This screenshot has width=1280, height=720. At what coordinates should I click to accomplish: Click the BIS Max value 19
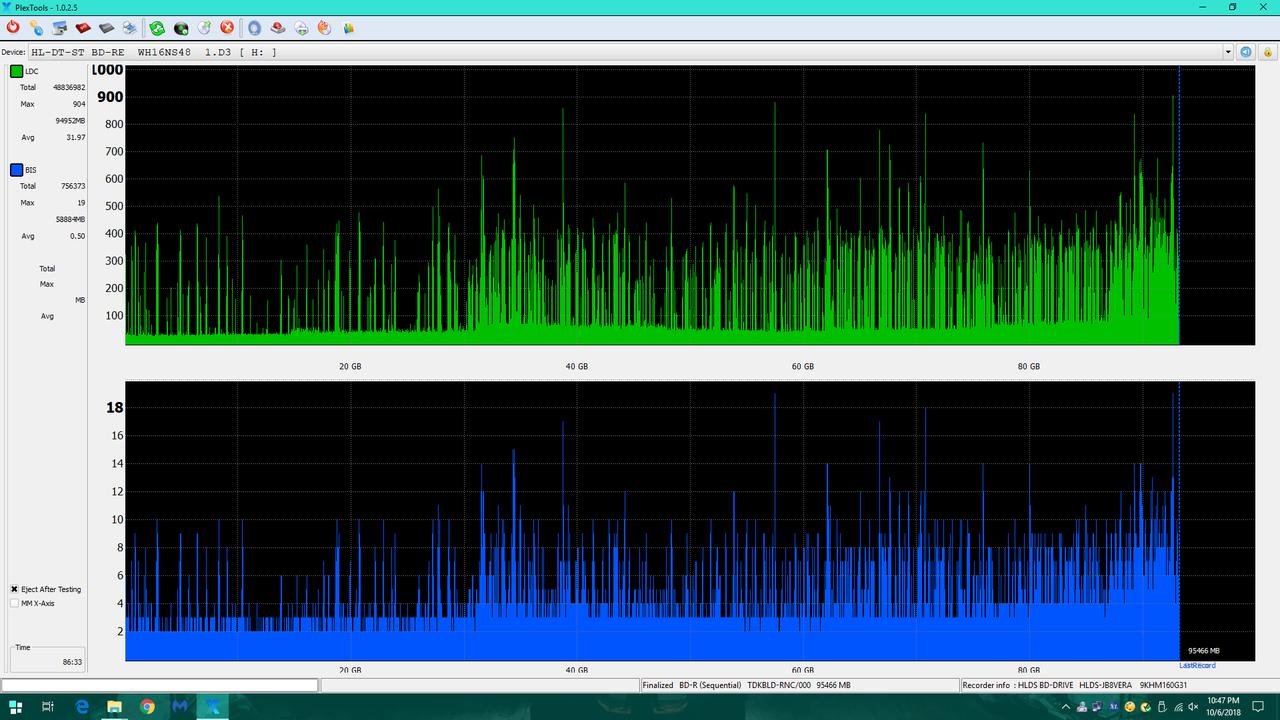click(81, 203)
